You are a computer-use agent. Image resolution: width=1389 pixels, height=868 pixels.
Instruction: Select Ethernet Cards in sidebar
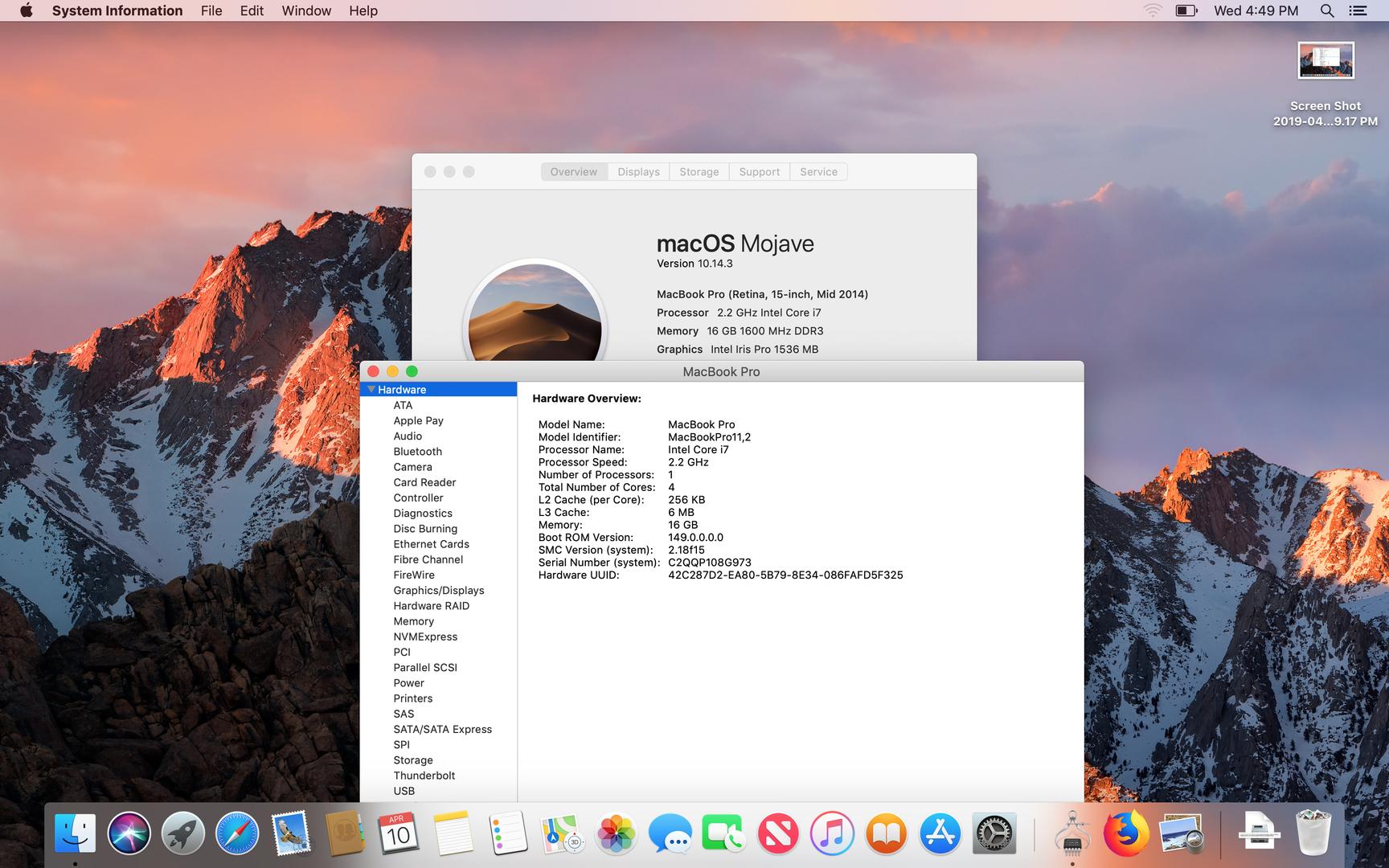[x=431, y=544]
